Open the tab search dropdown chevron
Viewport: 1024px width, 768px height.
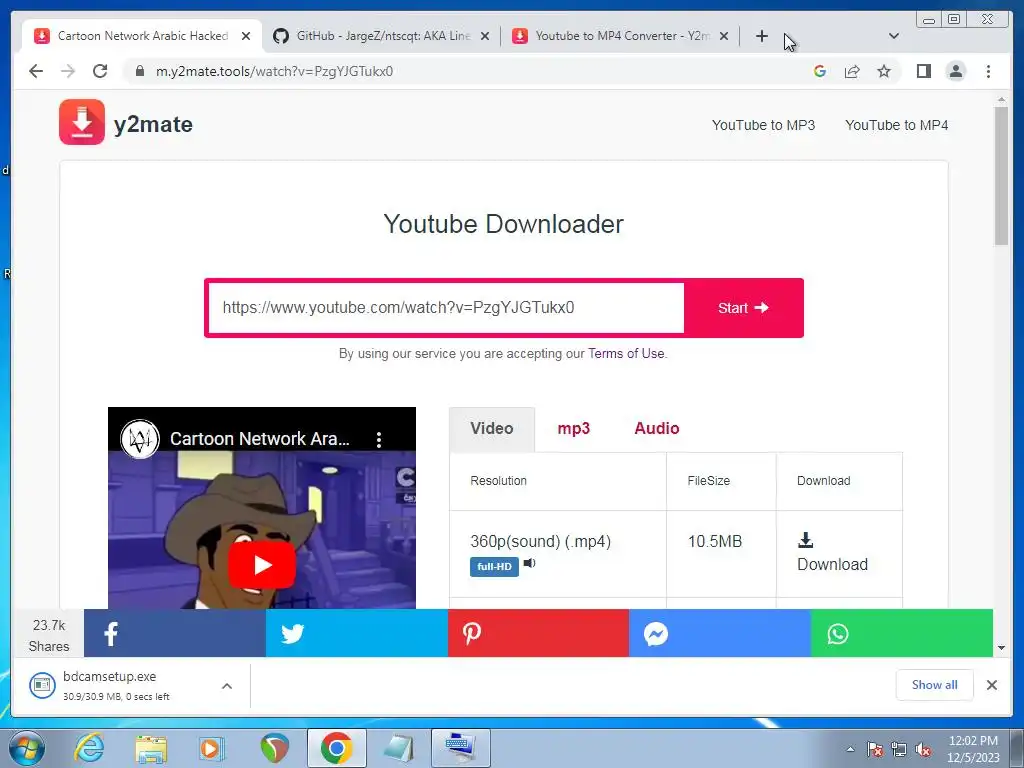click(x=894, y=36)
